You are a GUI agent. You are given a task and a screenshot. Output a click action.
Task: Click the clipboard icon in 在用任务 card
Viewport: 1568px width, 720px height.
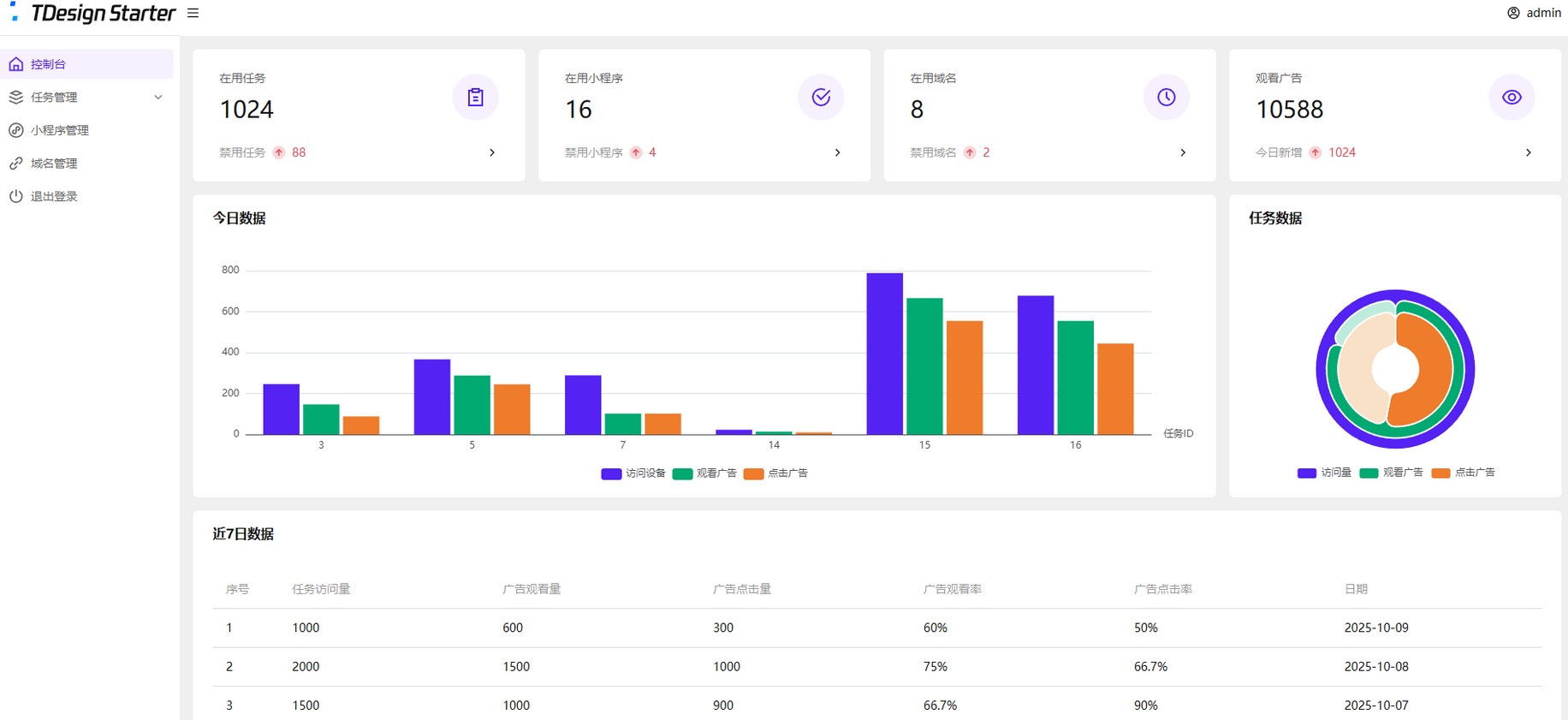tap(475, 98)
